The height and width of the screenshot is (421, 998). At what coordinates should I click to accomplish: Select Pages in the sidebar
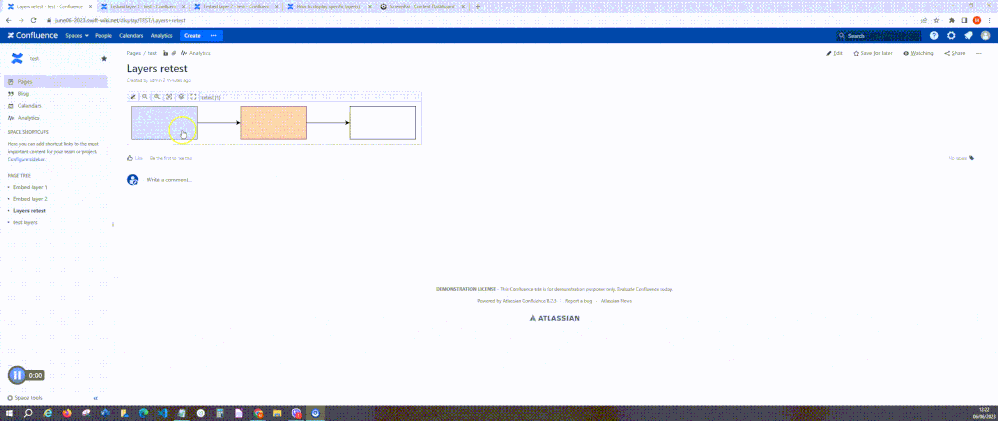point(56,82)
